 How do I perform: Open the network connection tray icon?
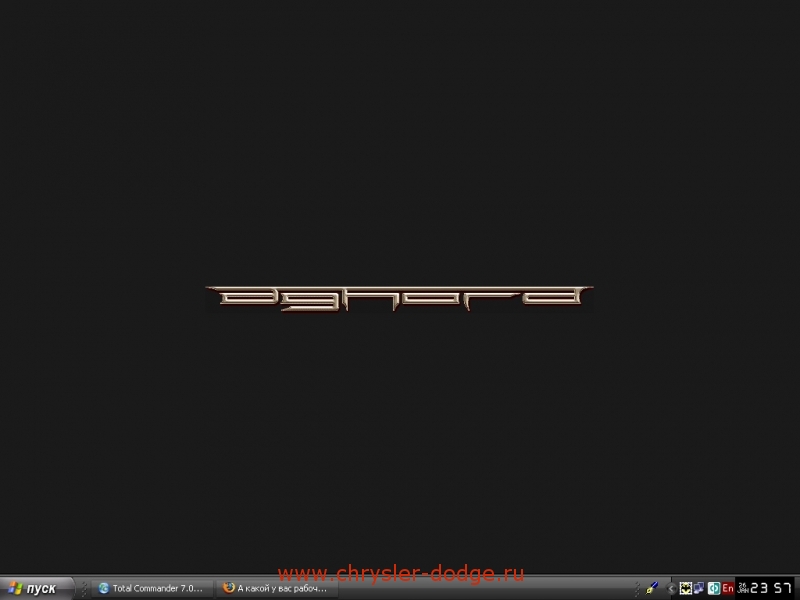tap(698, 588)
